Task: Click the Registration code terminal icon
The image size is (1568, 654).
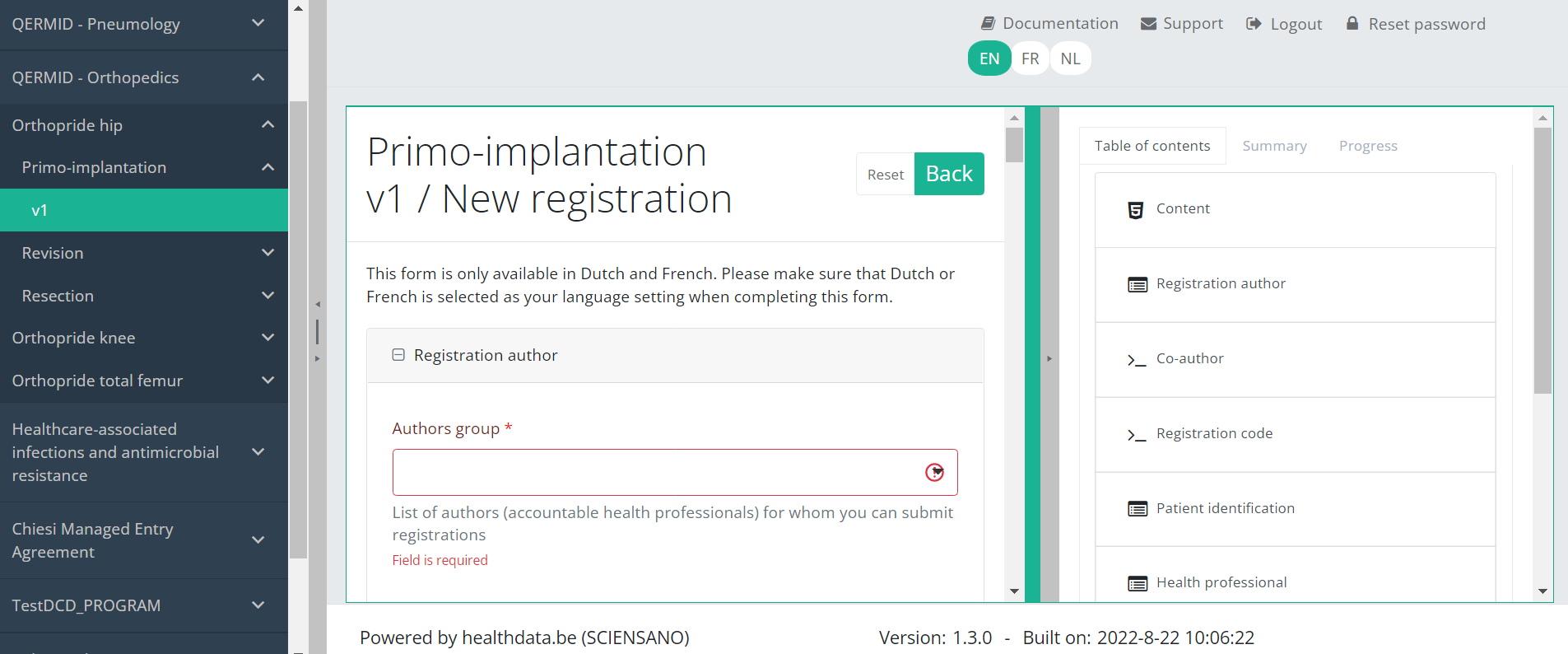Action: 1137,435
